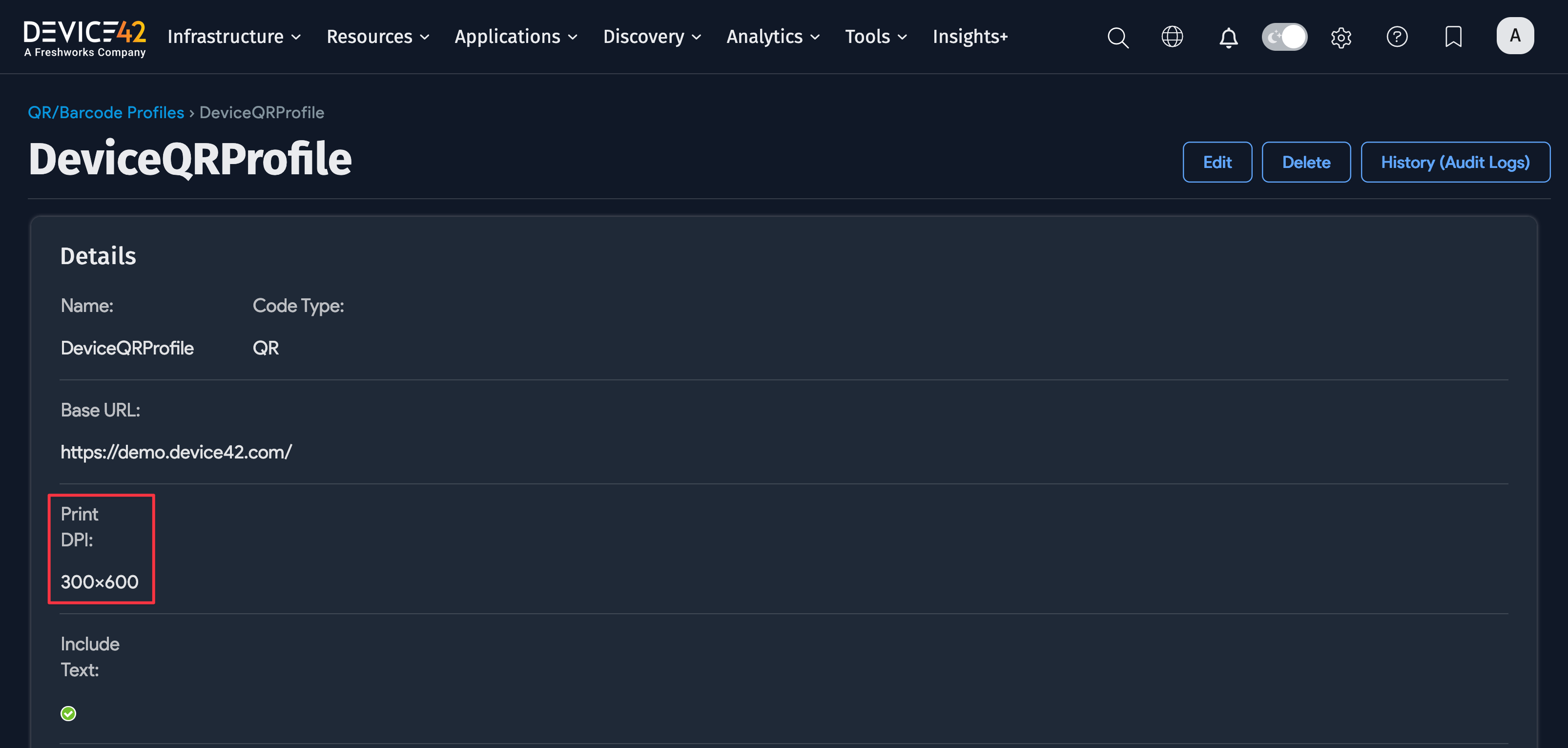Click the globe language icon
The image size is (1568, 748).
[x=1172, y=37]
